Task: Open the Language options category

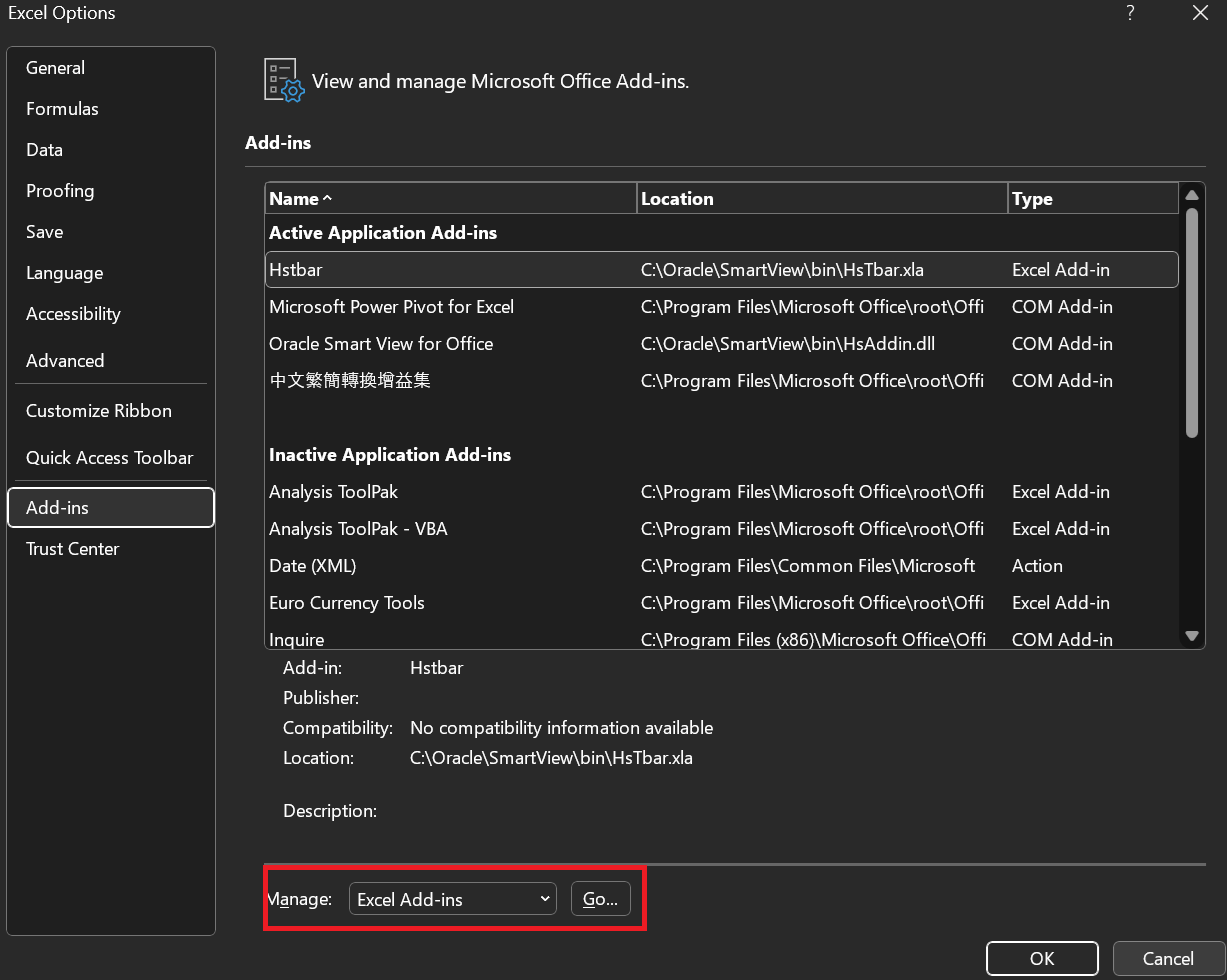Action: pyautogui.click(x=110, y=273)
